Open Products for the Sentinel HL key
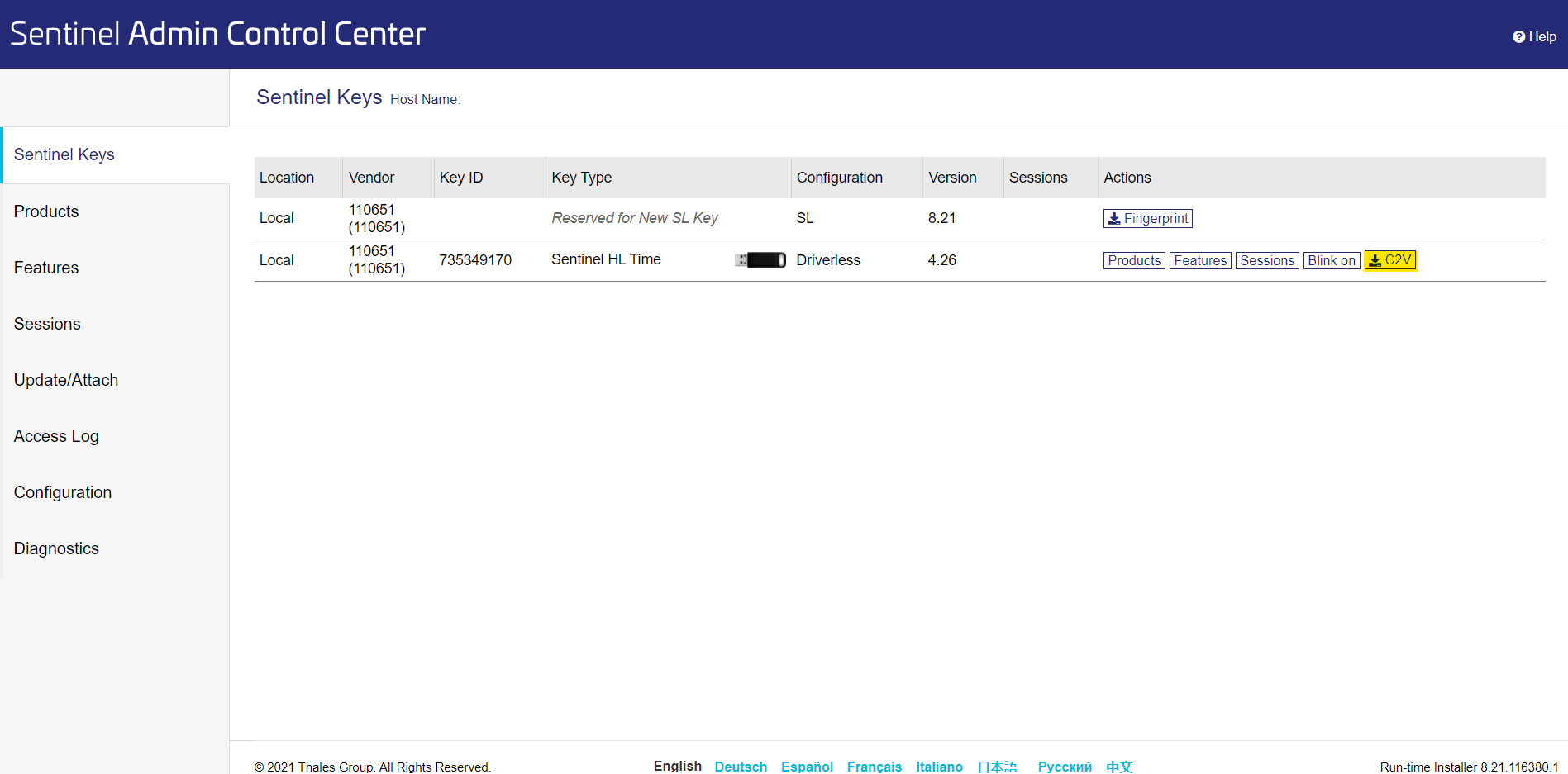This screenshot has width=1568, height=774. pos(1133,261)
